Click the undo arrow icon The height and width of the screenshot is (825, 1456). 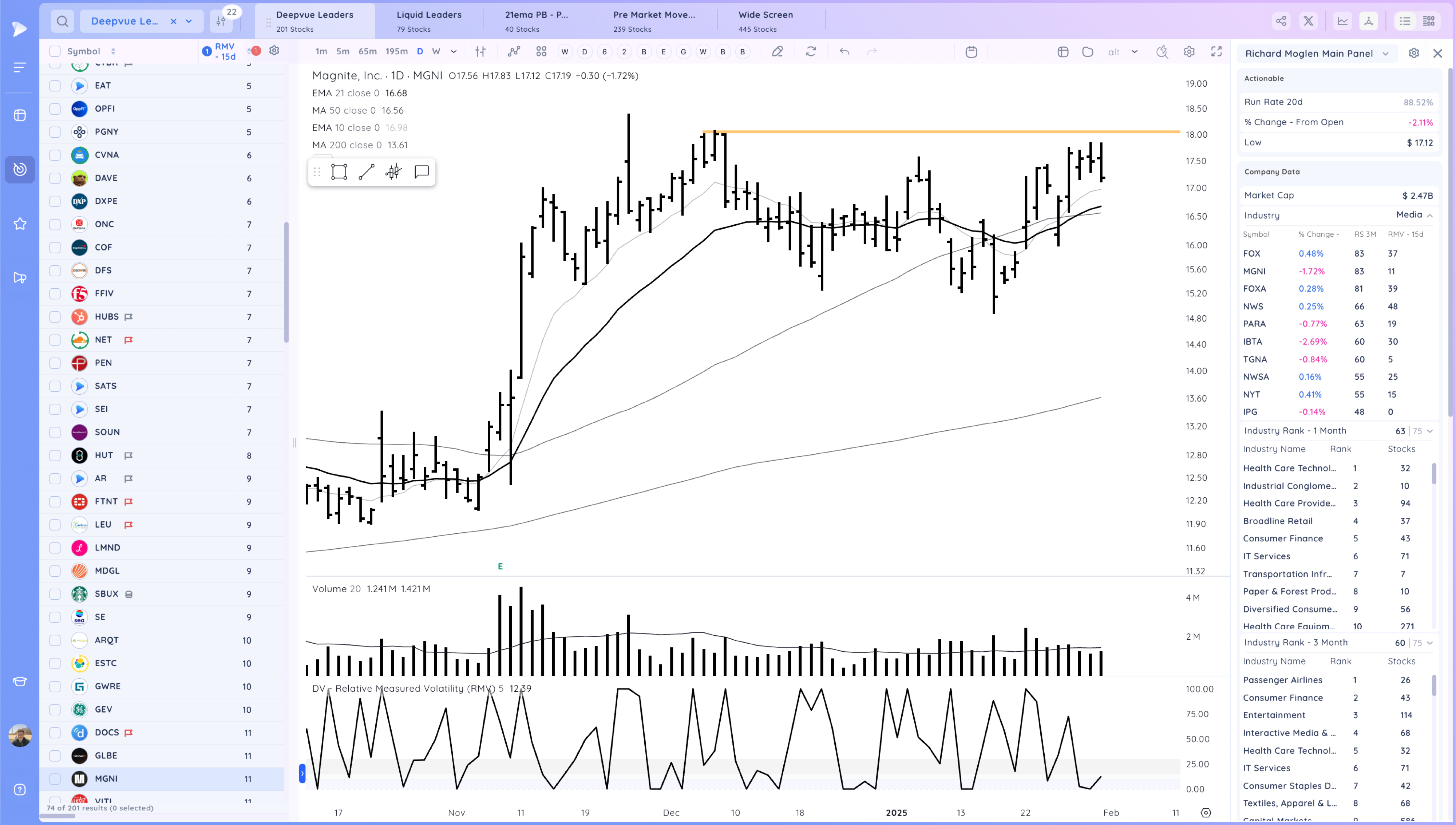(x=844, y=52)
